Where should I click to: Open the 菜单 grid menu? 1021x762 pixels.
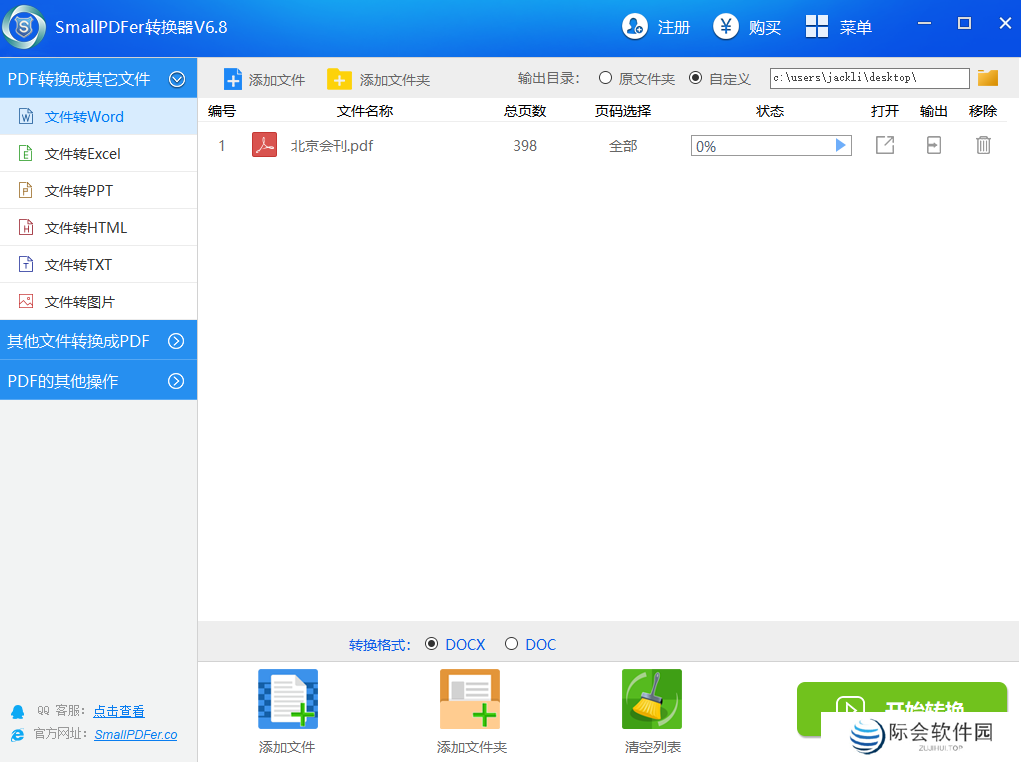click(x=817, y=27)
